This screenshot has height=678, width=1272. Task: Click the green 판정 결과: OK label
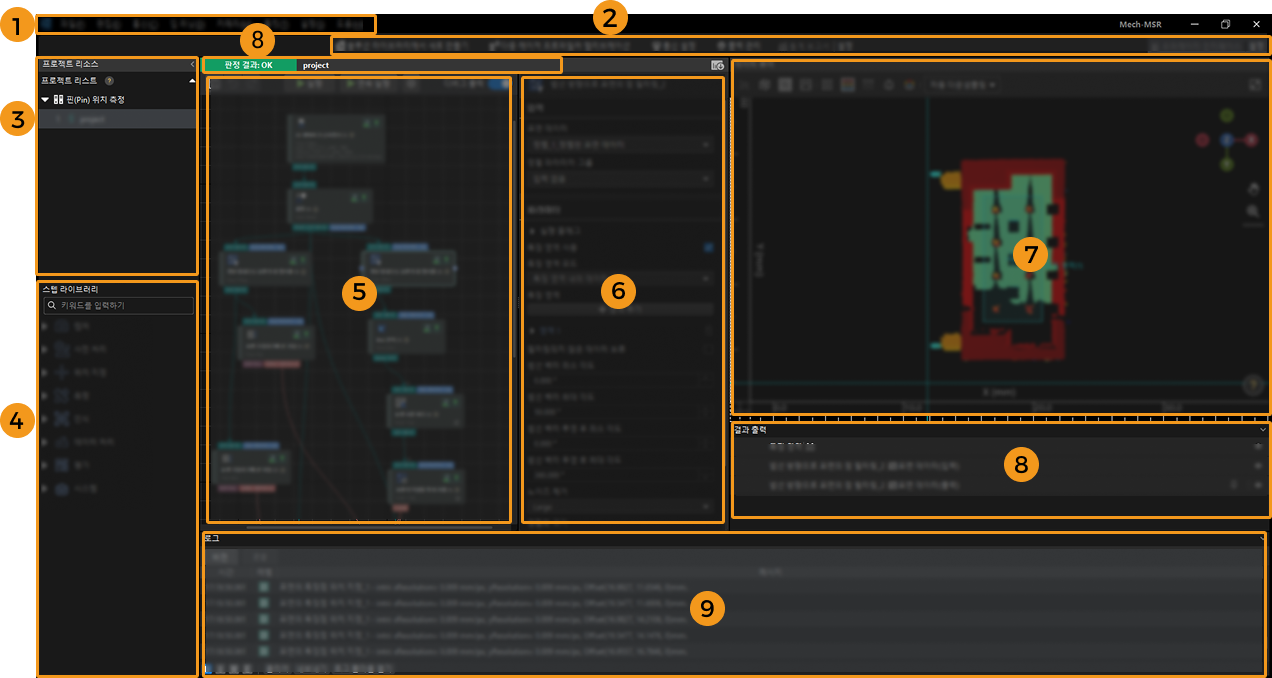click(x=250, y=65)
